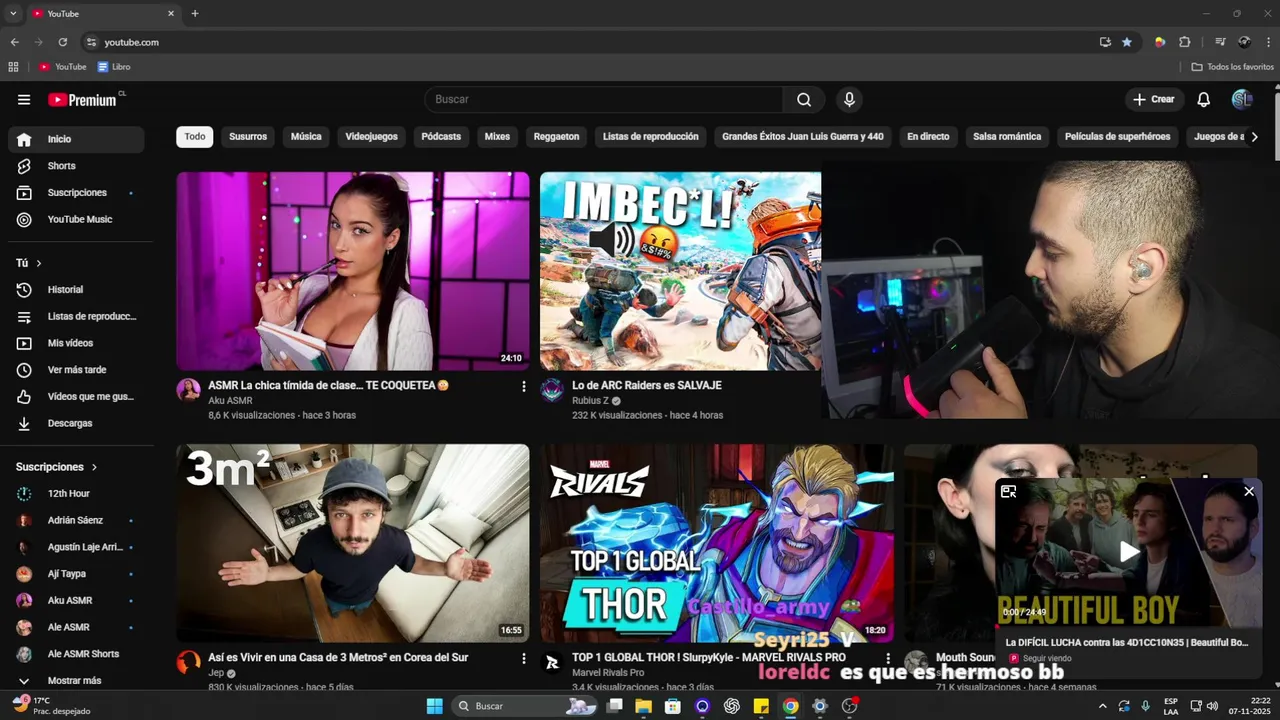This screenshot has width=1280, height=720.
Task: Open Casa de 3 Metros video thumbnail
Action: click(x=353, y=543)
